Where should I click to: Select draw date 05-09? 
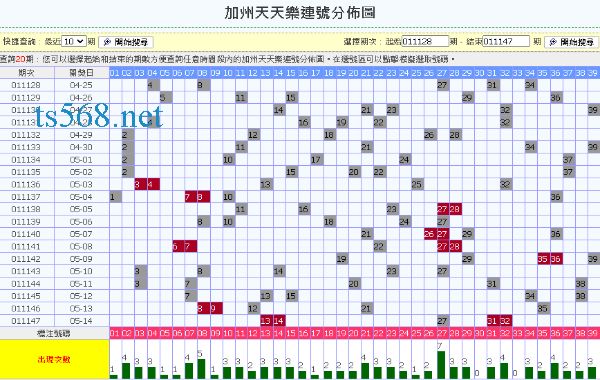81,259
